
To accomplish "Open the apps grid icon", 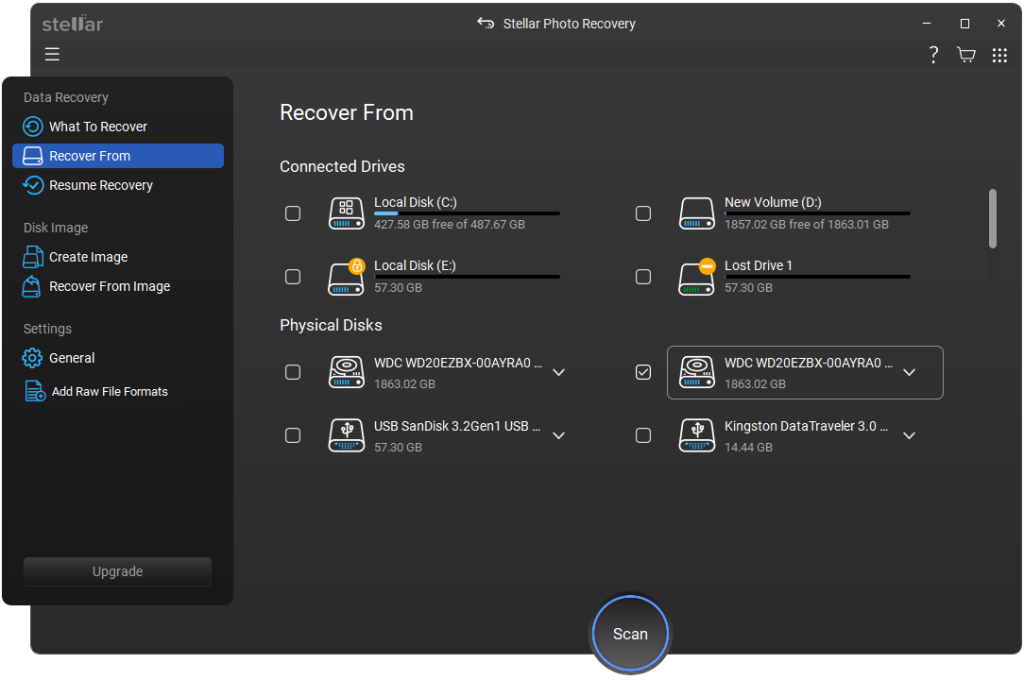I will click(x=1000, y=56).
